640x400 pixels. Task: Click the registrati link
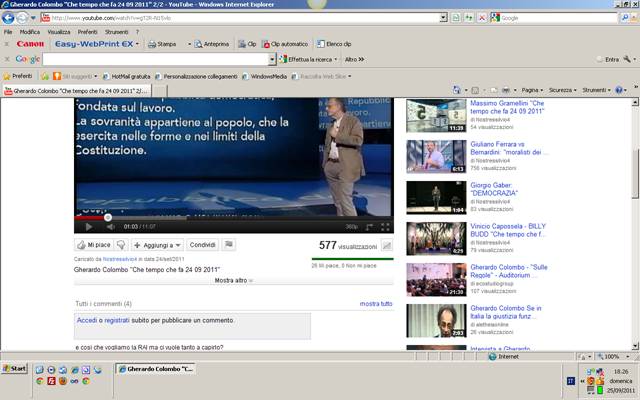pos(117,320)
